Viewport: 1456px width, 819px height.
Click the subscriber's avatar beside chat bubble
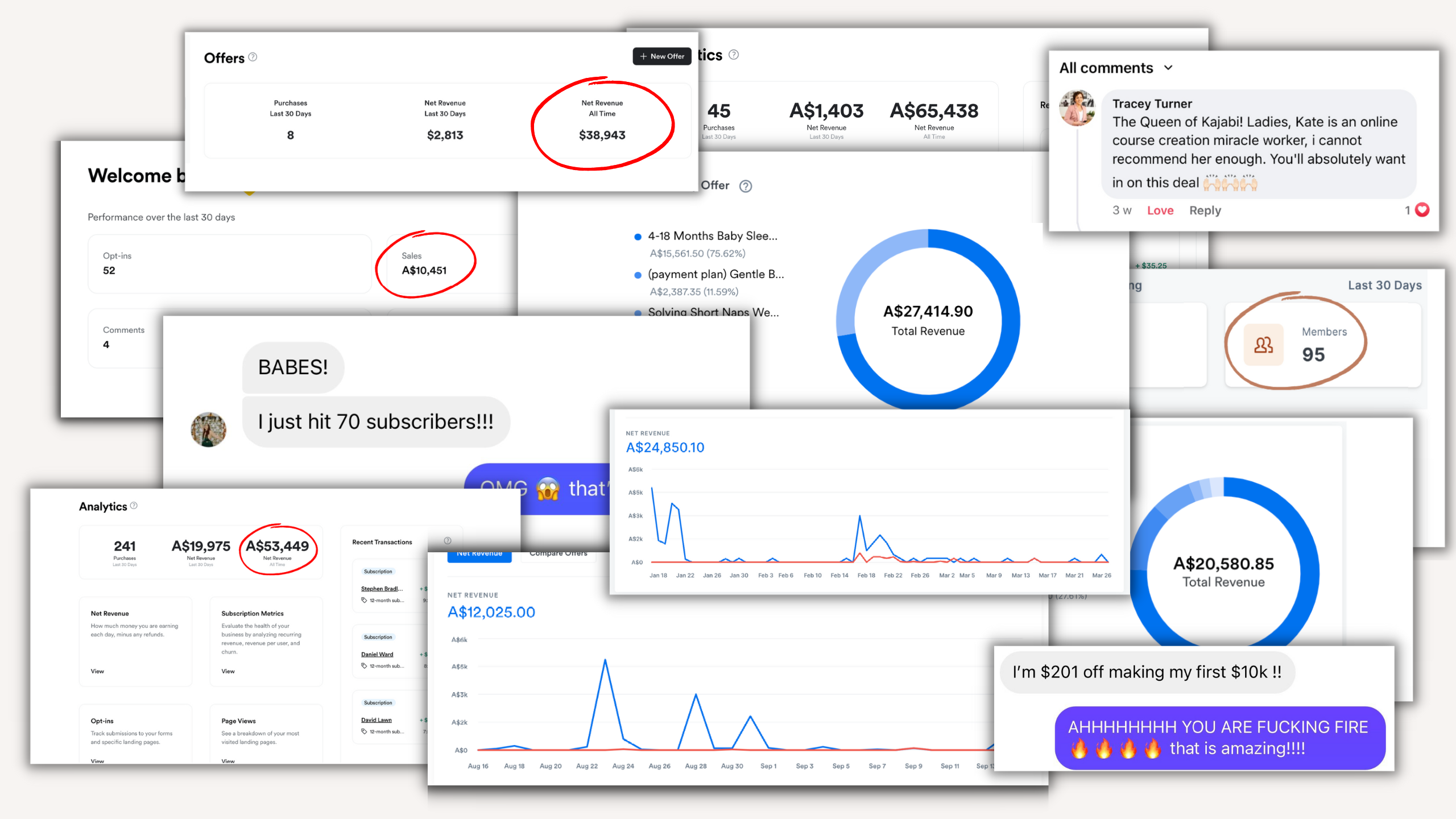pyautogui.click(x=208, y=429)
